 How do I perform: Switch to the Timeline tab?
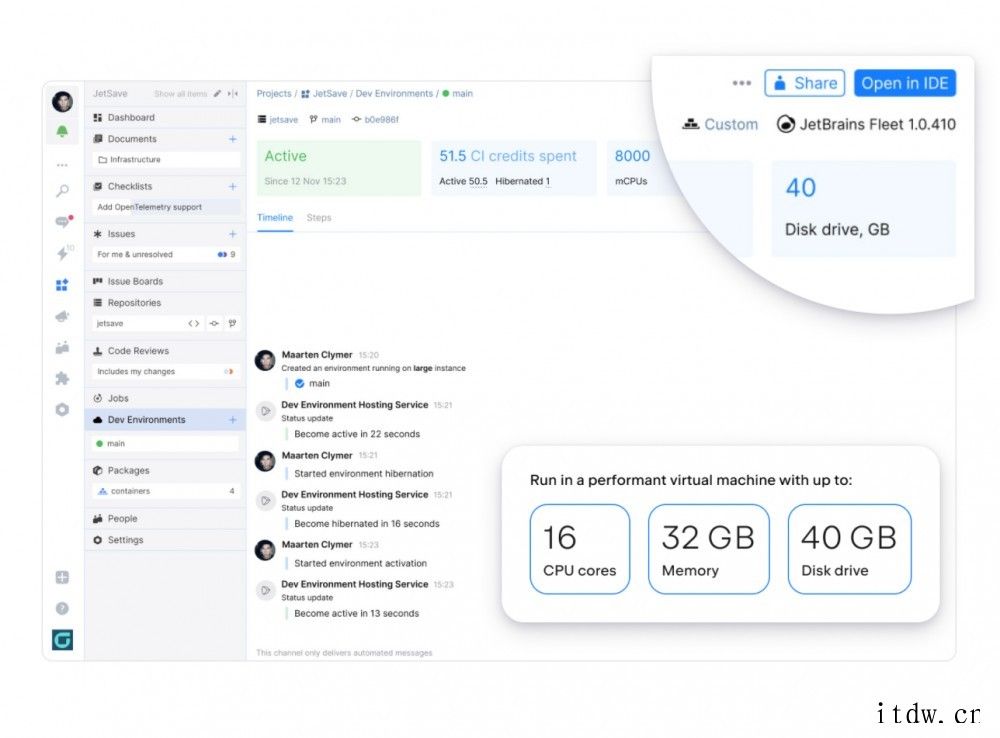275,218
